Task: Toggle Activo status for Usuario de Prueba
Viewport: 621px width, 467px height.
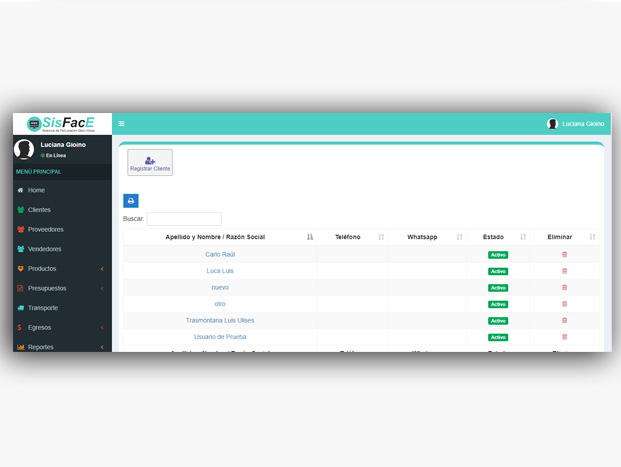Action: [x=498, y=337]
